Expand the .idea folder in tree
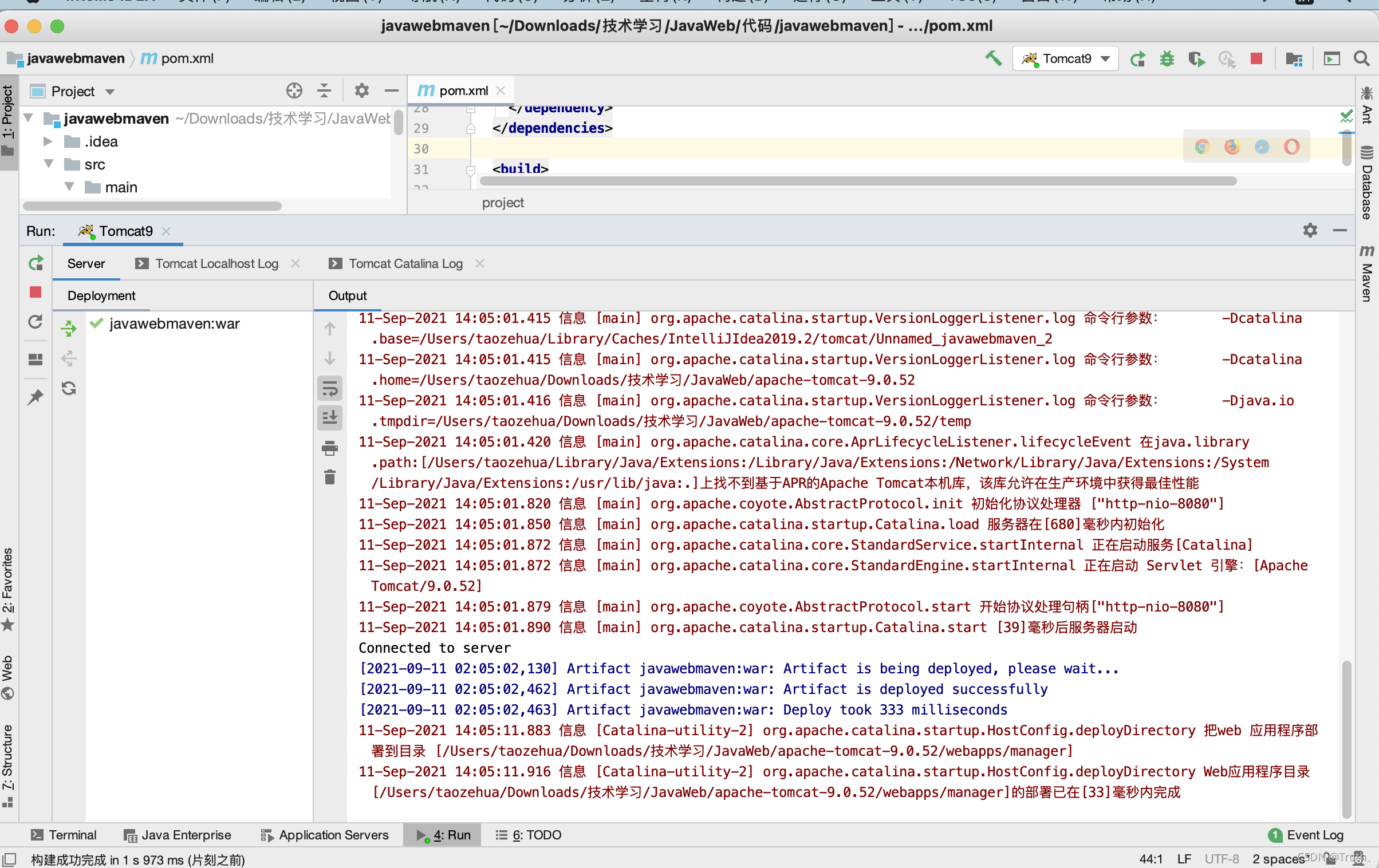The width and height of the screenshot is (1379, 868). 48,141
